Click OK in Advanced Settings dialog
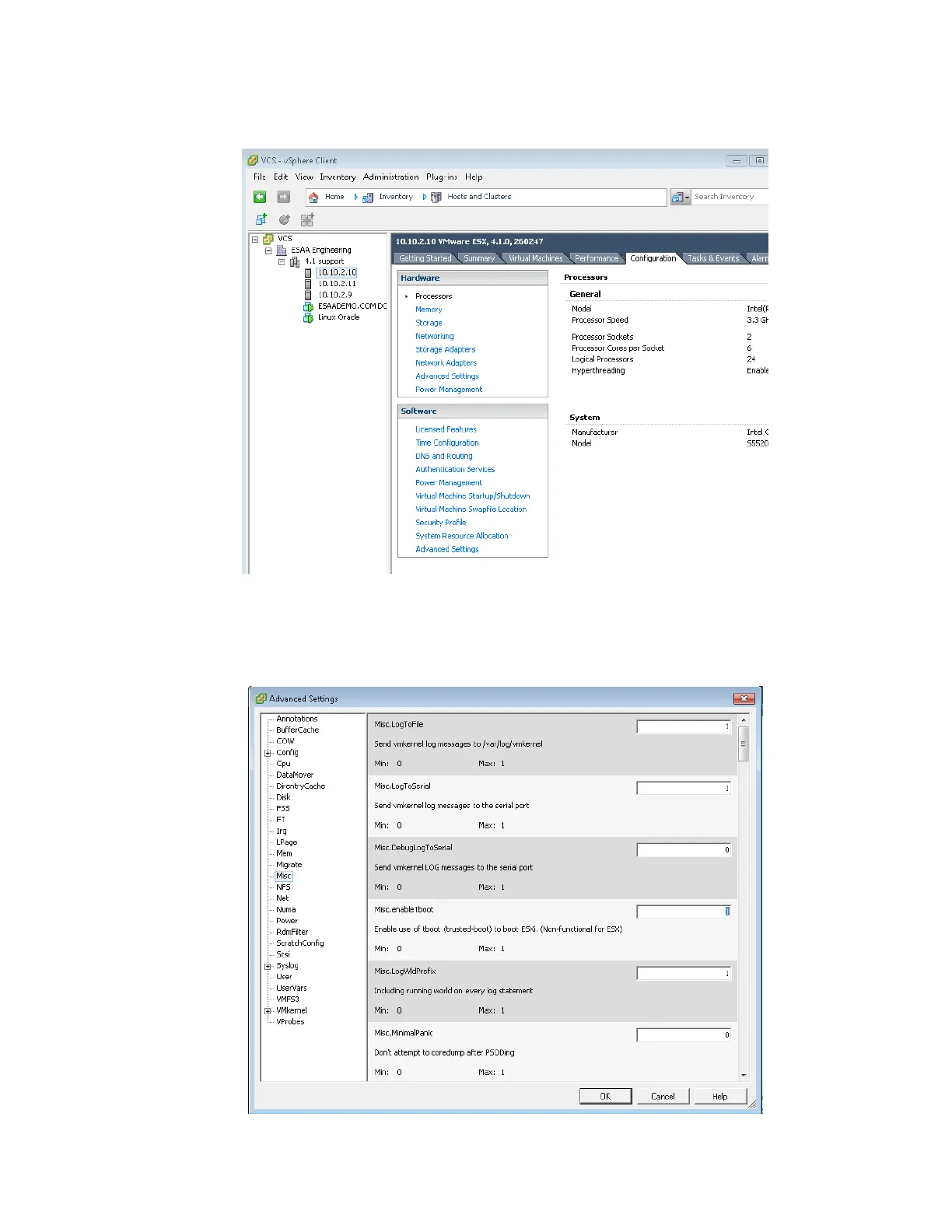 tap(605, 1096)
